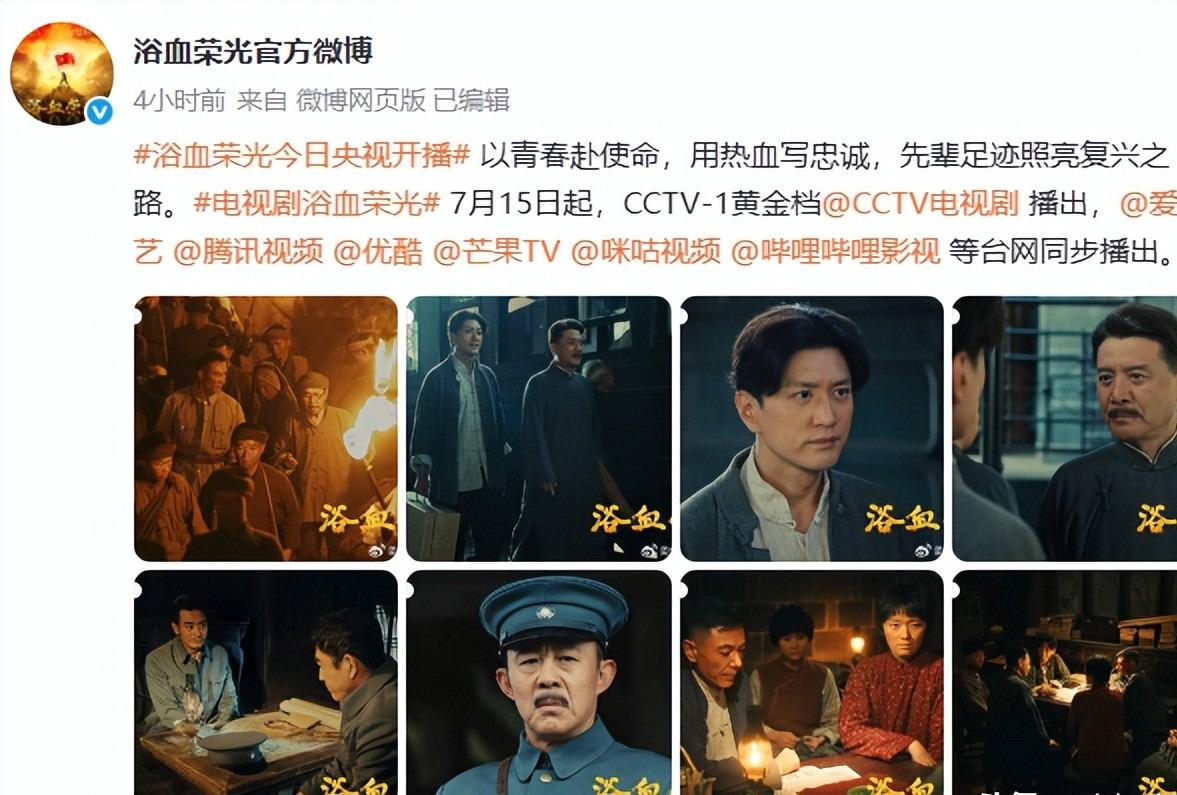Click the blue verified badge on avatar

[99, 112]
